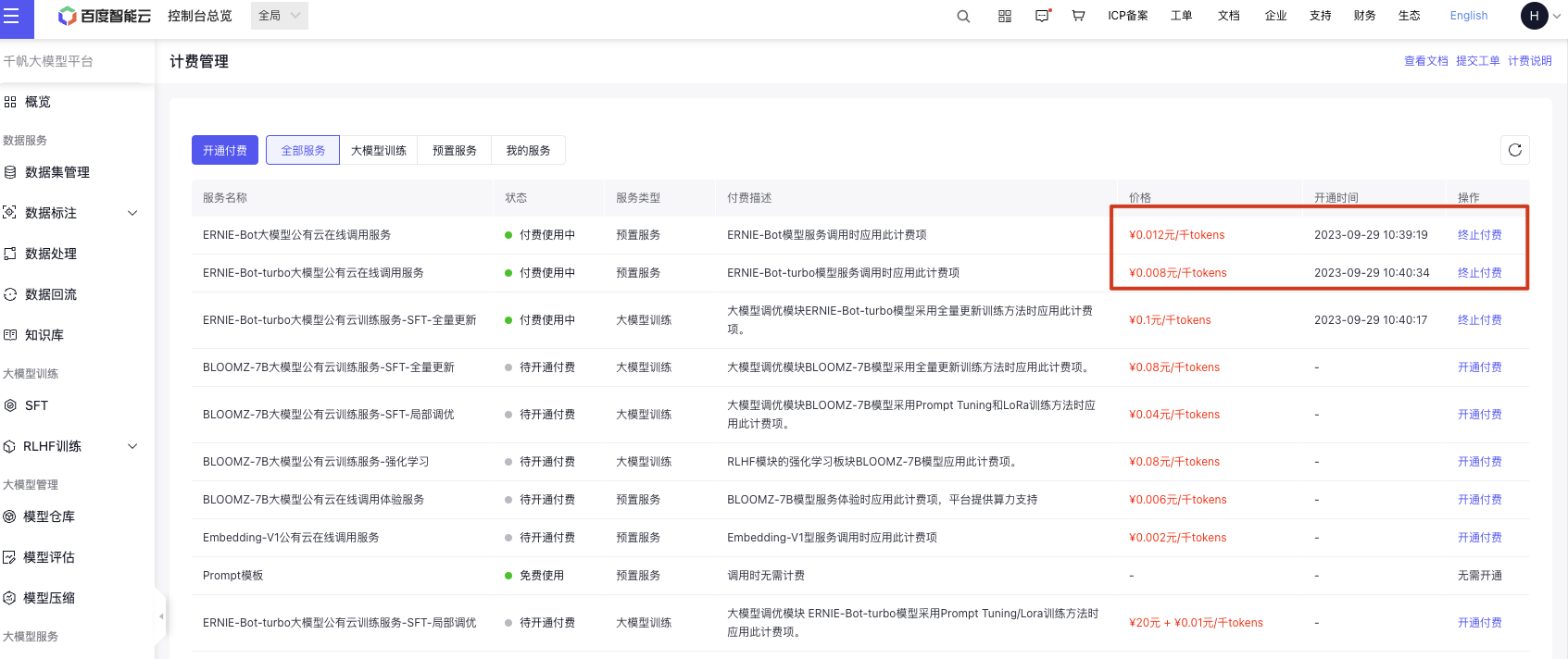Image resolution: width=1568 pixels, height=659 pixels.
Task: Open the hamburger menu in top-left corner
Action: point(12,16)
